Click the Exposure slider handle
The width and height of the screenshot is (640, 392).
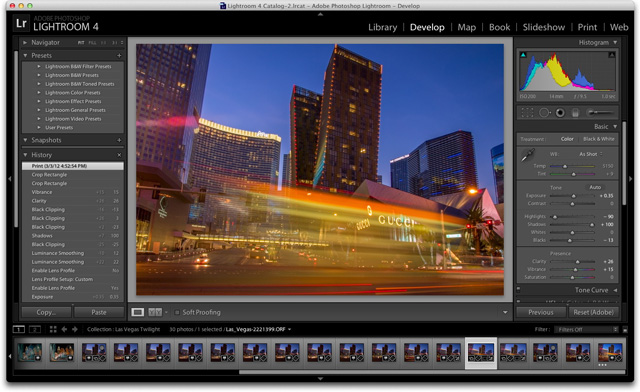573,196
